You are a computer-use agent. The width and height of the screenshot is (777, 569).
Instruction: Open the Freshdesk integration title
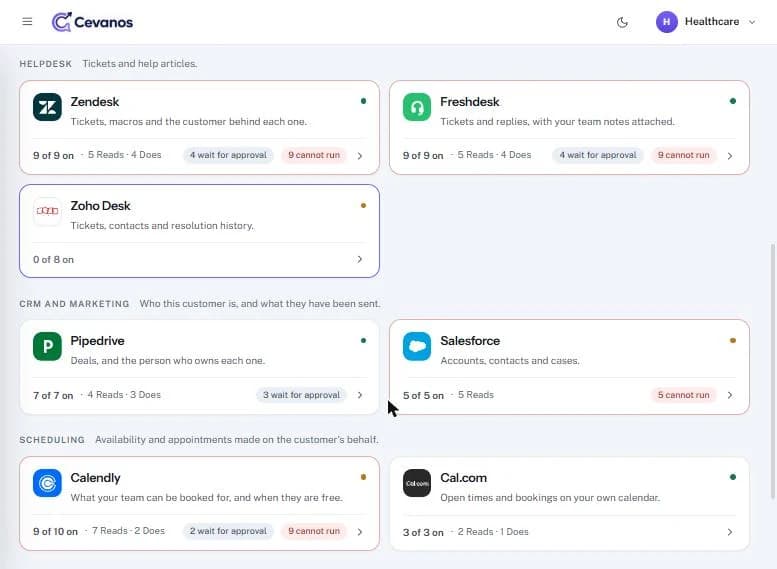tap(470, 102)
